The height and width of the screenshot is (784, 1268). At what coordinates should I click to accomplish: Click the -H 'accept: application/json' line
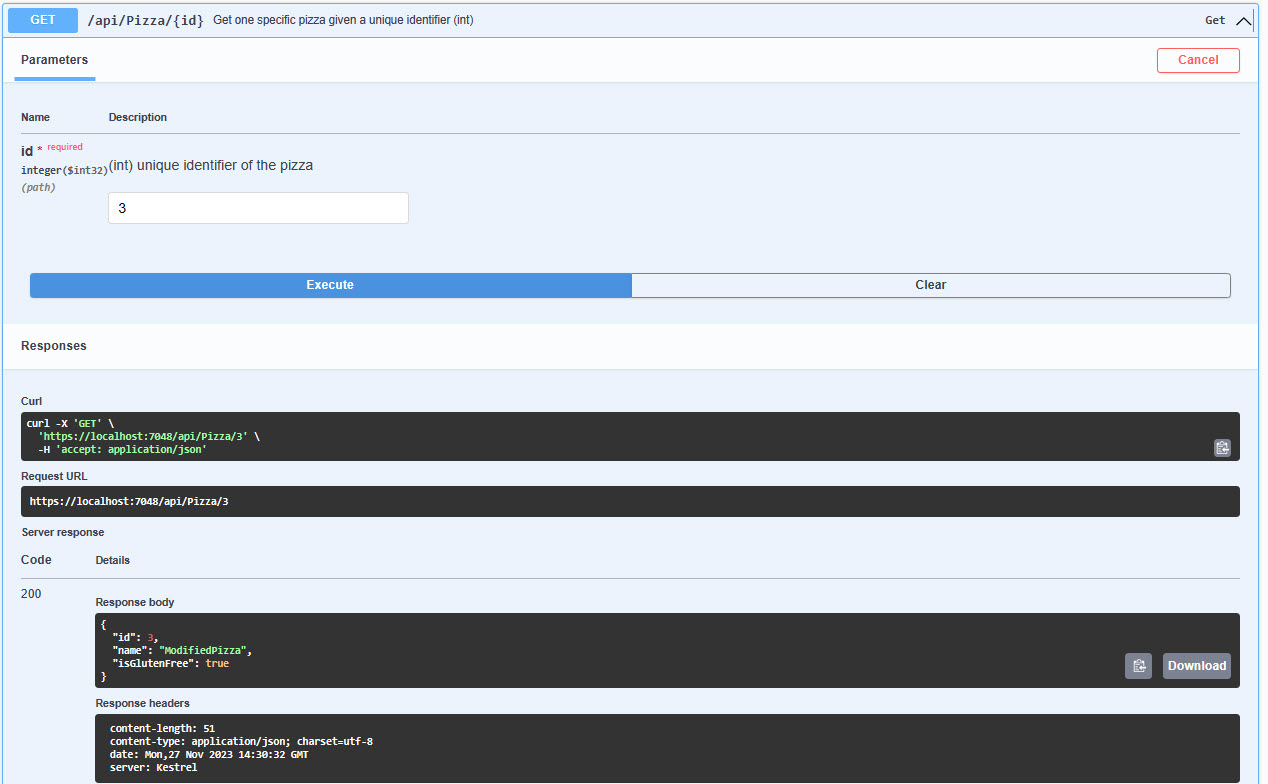122,450
